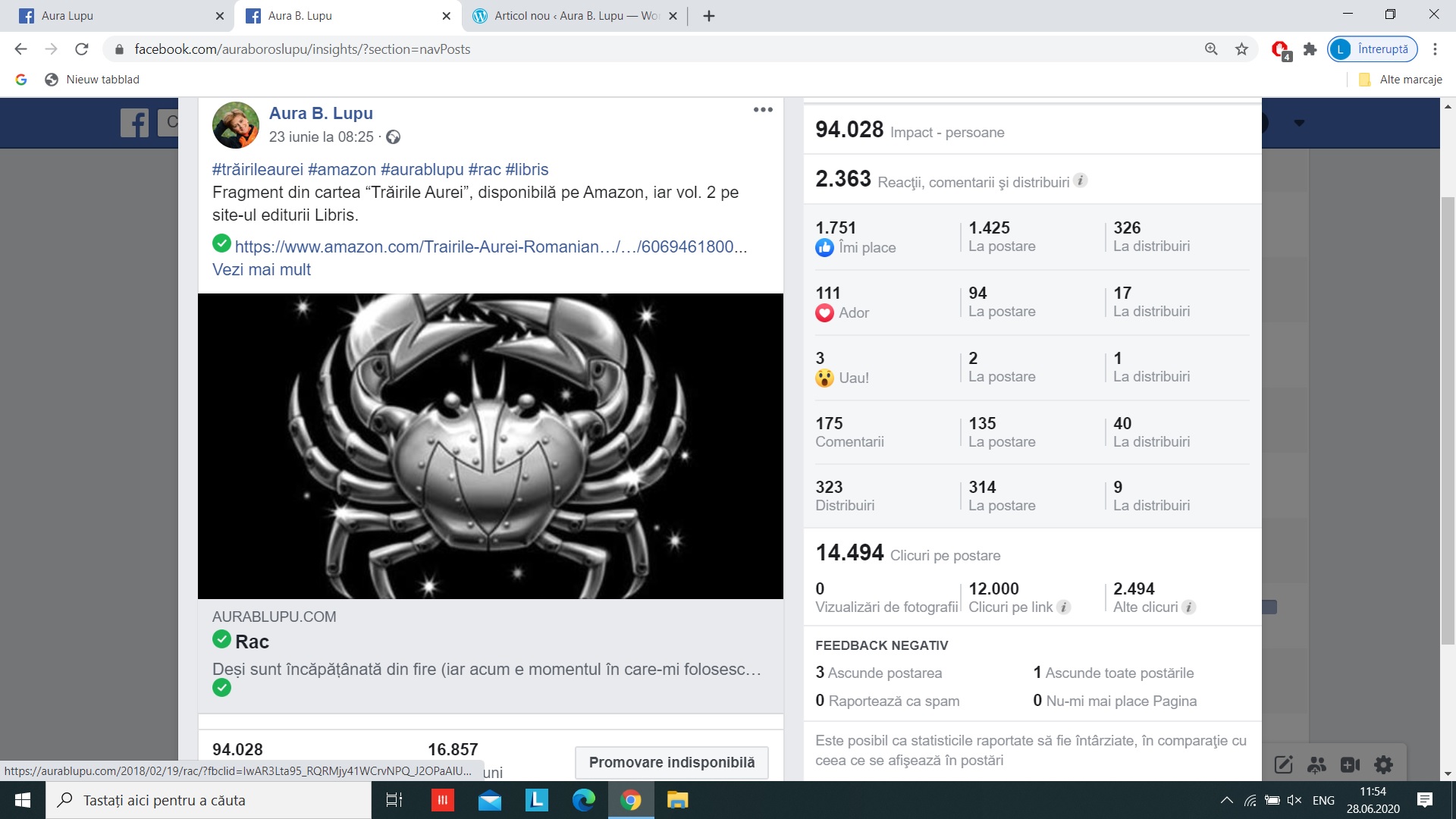Click info icon beside Clicuri pe link
The width and height of the screenshot is (1456, 819).
[1064, 607]
